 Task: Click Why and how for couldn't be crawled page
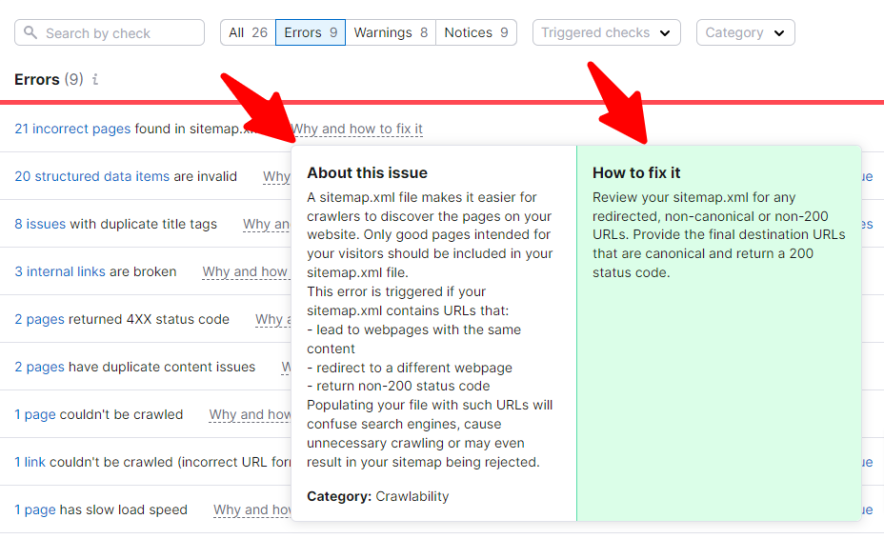click(250, 415)
